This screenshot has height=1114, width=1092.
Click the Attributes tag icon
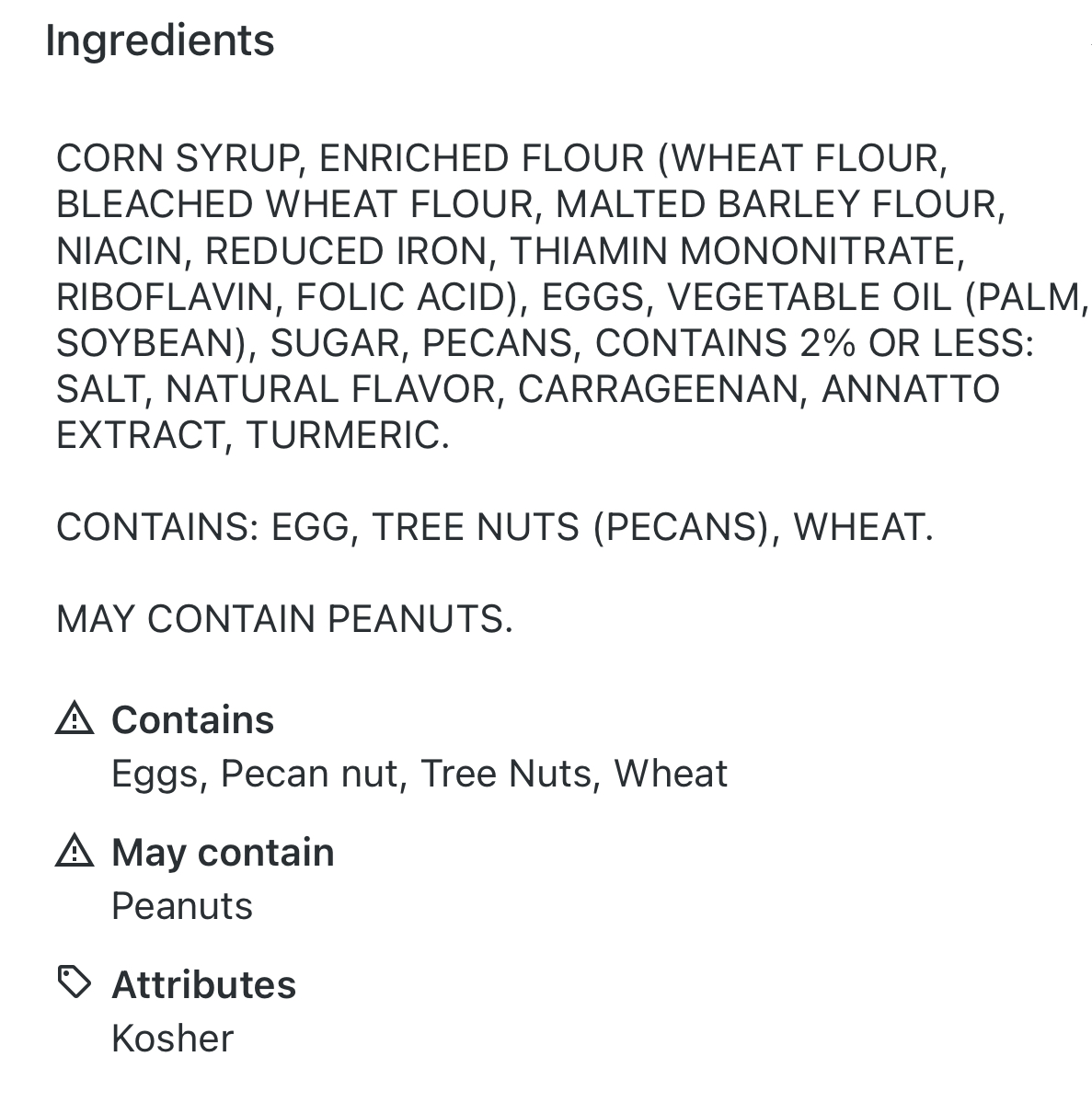75,982
